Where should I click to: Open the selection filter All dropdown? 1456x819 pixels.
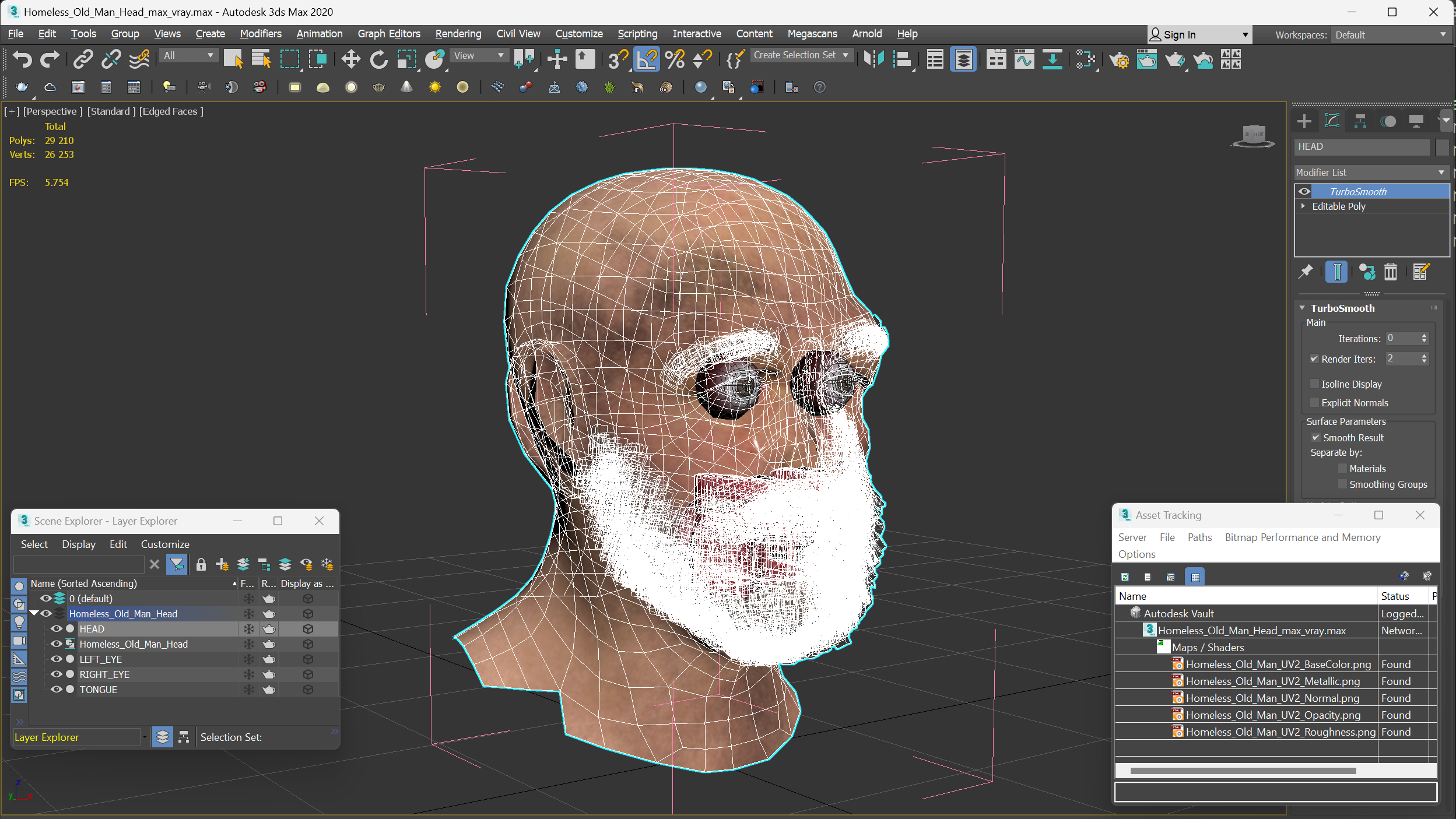click(188, 55)
